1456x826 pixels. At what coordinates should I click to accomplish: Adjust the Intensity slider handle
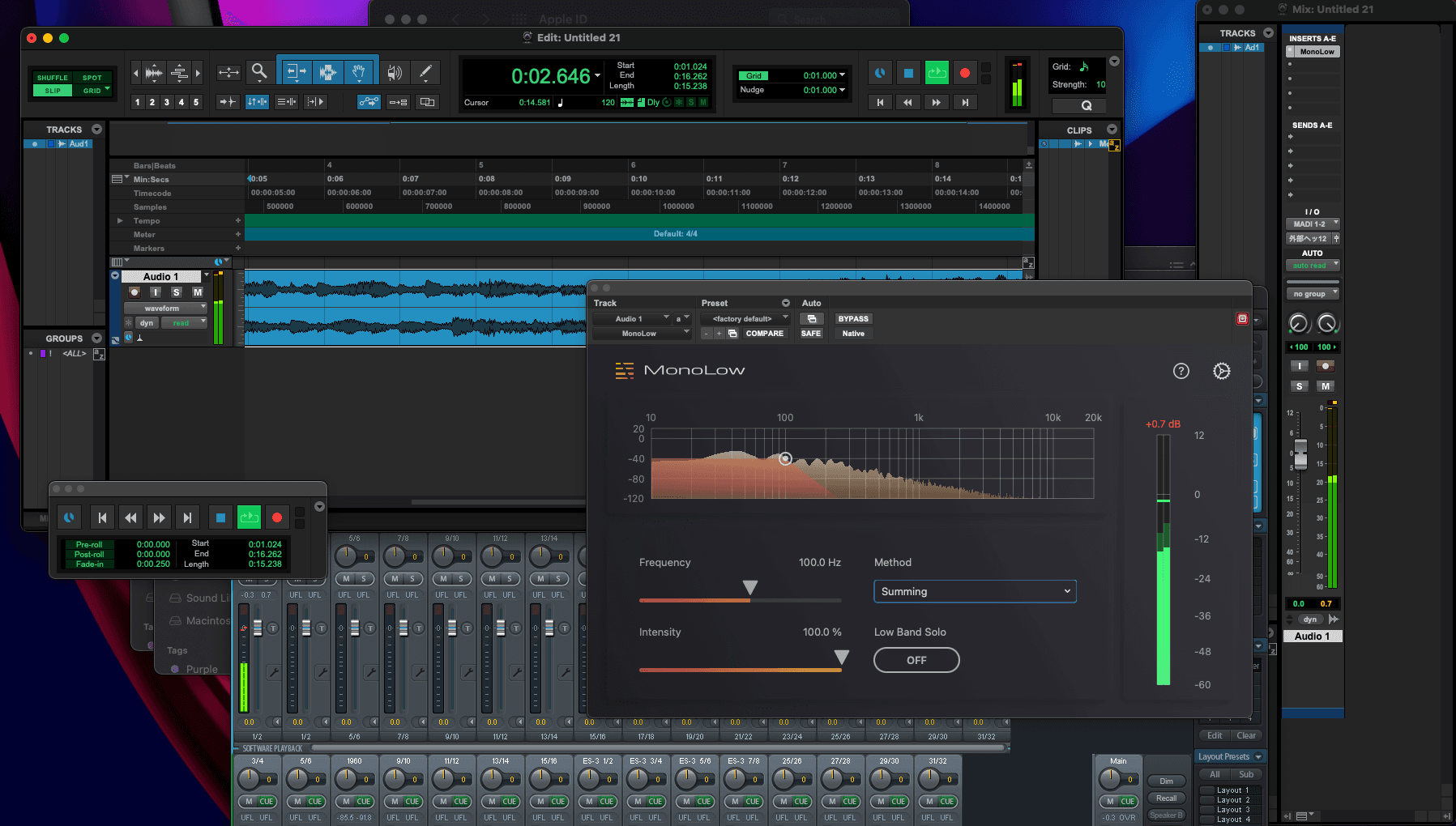(x=842, y=658)
